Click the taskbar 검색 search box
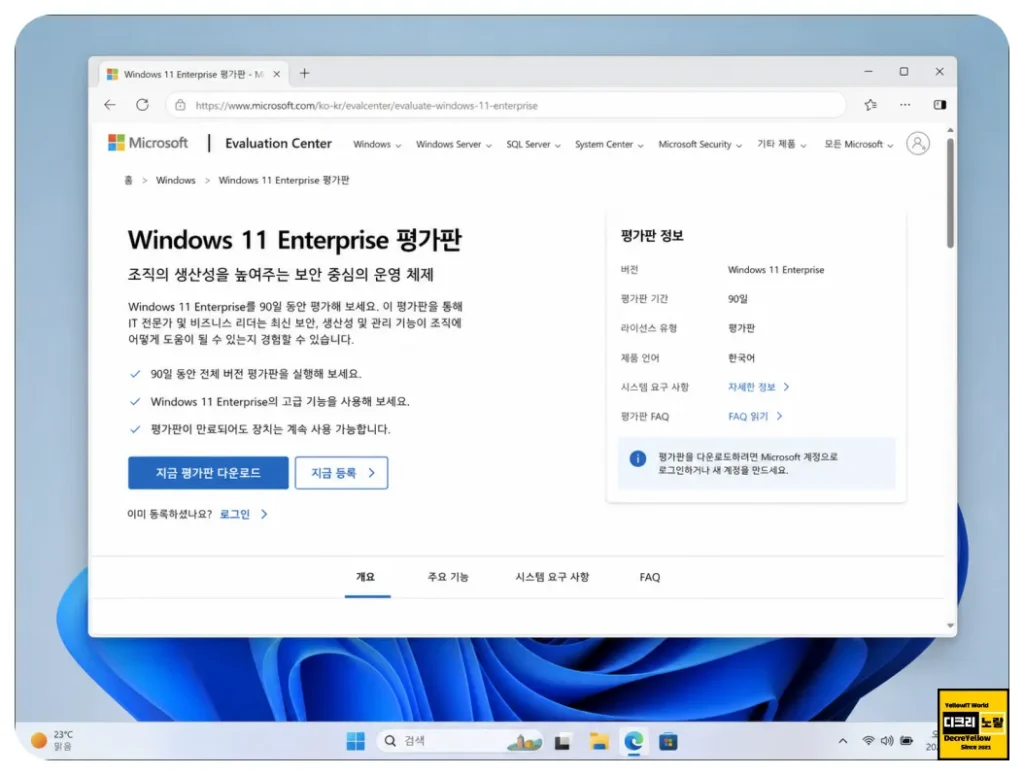 coord(460,741)
